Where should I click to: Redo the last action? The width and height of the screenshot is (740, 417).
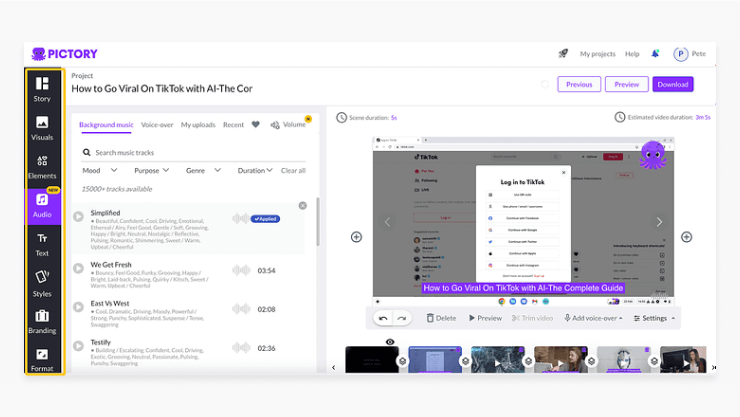point(402,318)
